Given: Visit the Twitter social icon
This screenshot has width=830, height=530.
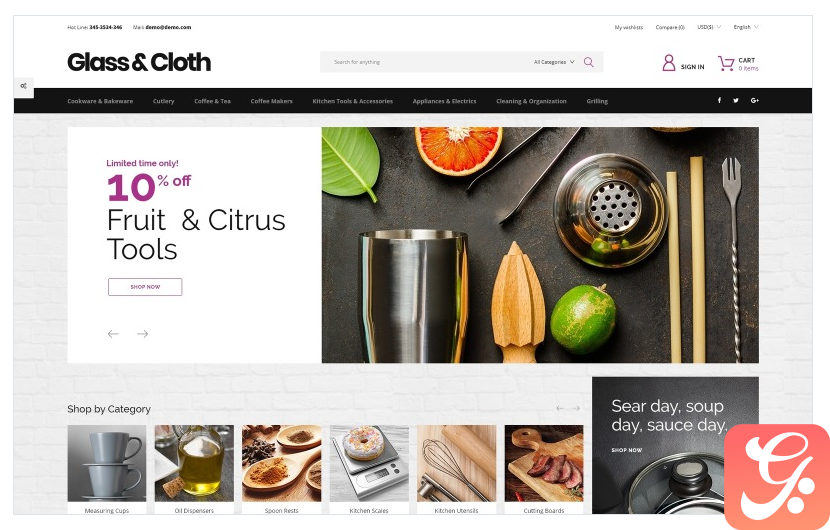Looking at the screenshot, I should coord(736,101).
